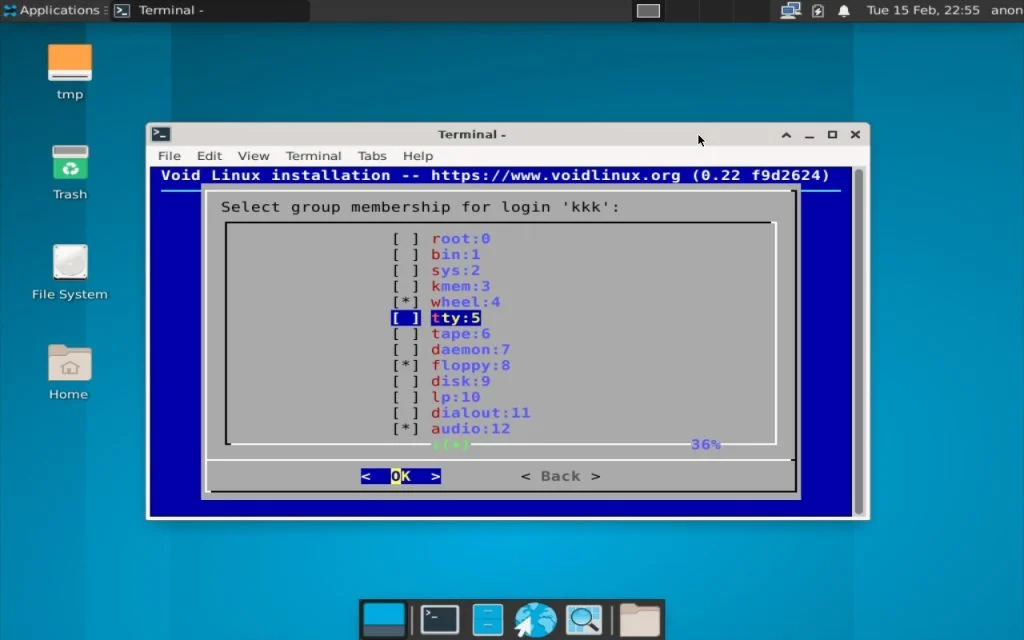Open the application finder magnifier icon
The width and height of the screenshot is (1024, 640).
[x=583, y=619]
